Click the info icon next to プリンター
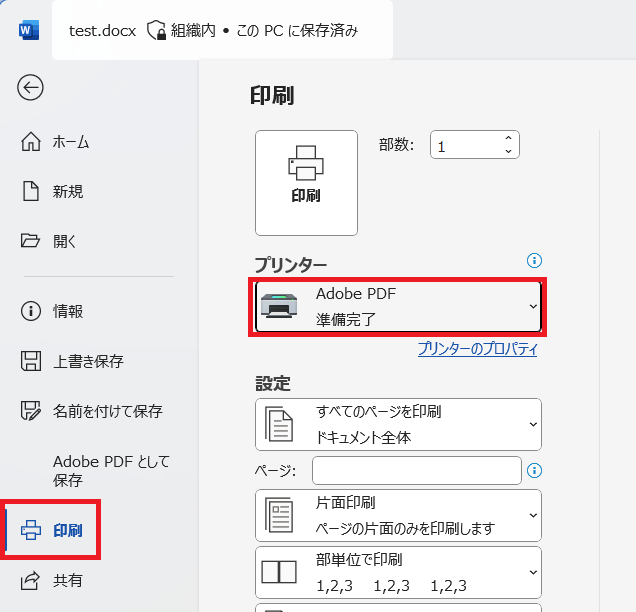Viewport: 636px width, 612px height. click(x=534, y=260)
